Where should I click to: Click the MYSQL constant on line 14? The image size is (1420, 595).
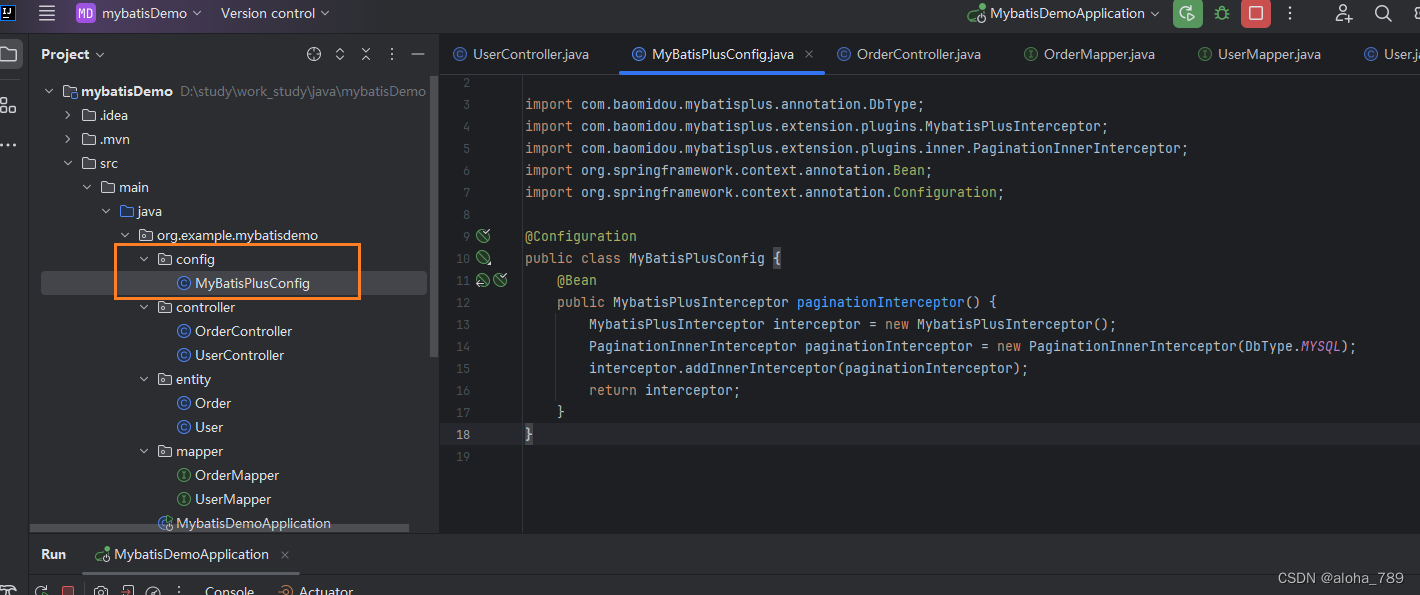click(x=1320, y=346)
